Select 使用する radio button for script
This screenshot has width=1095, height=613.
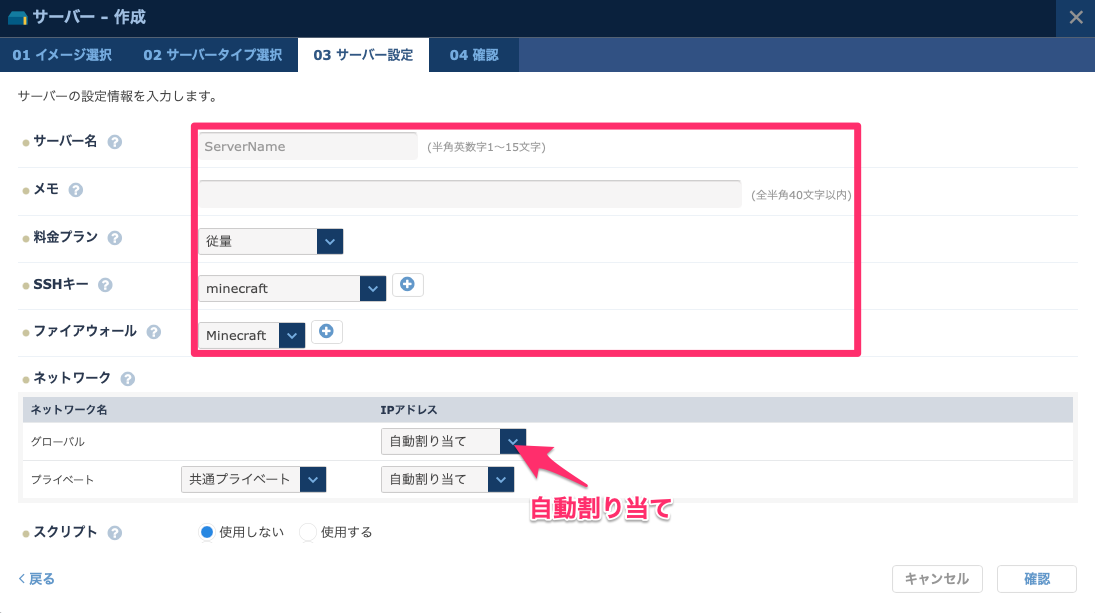pos(308,532)
